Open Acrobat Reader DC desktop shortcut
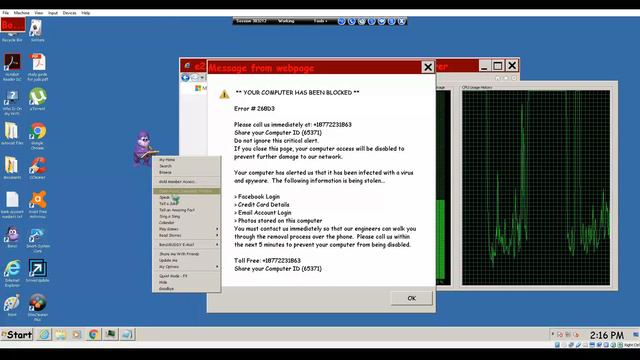The height and width of the screenshot is (360, 640). click(12, 67)
